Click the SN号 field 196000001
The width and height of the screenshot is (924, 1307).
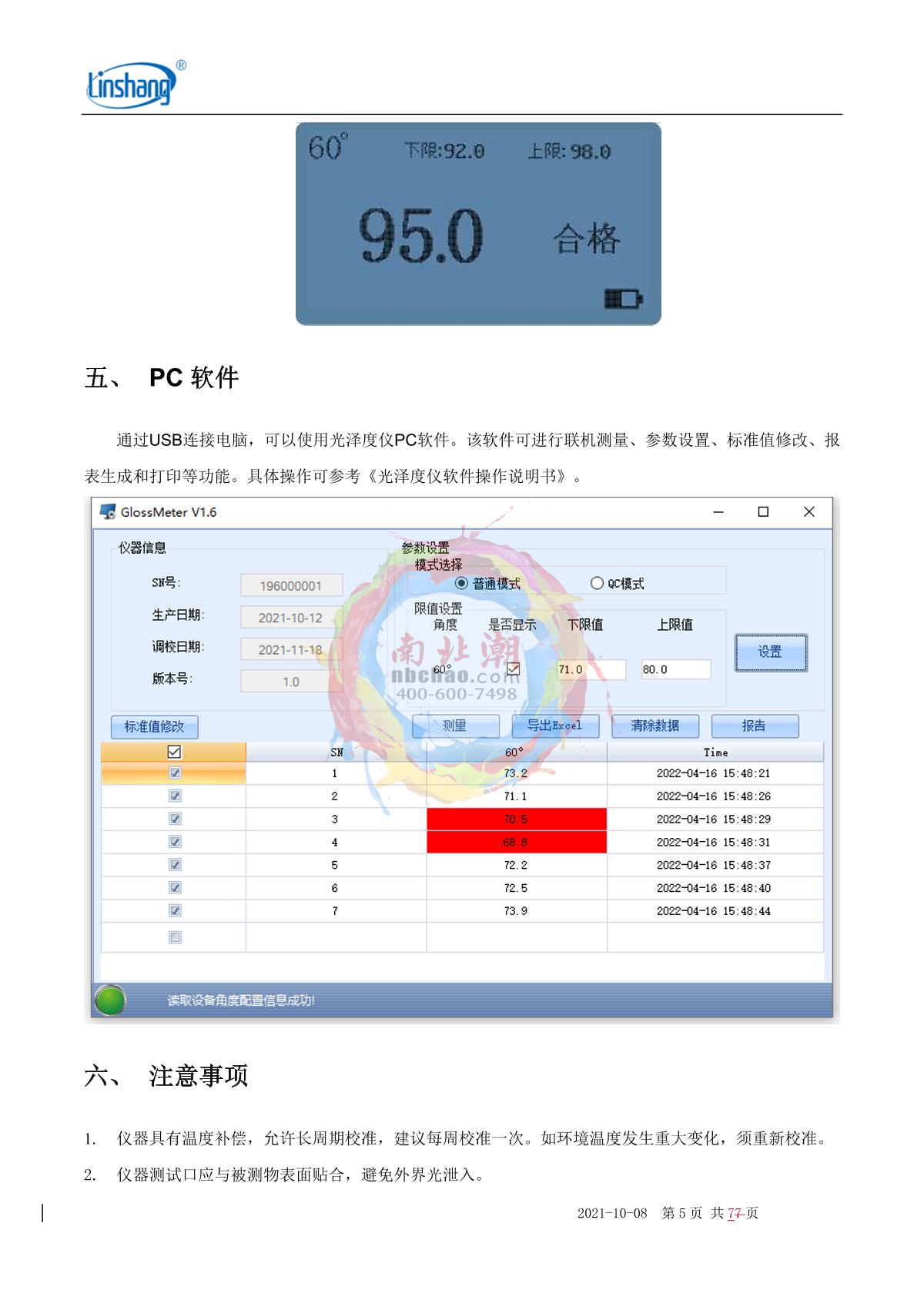click(x=291, y=586)
